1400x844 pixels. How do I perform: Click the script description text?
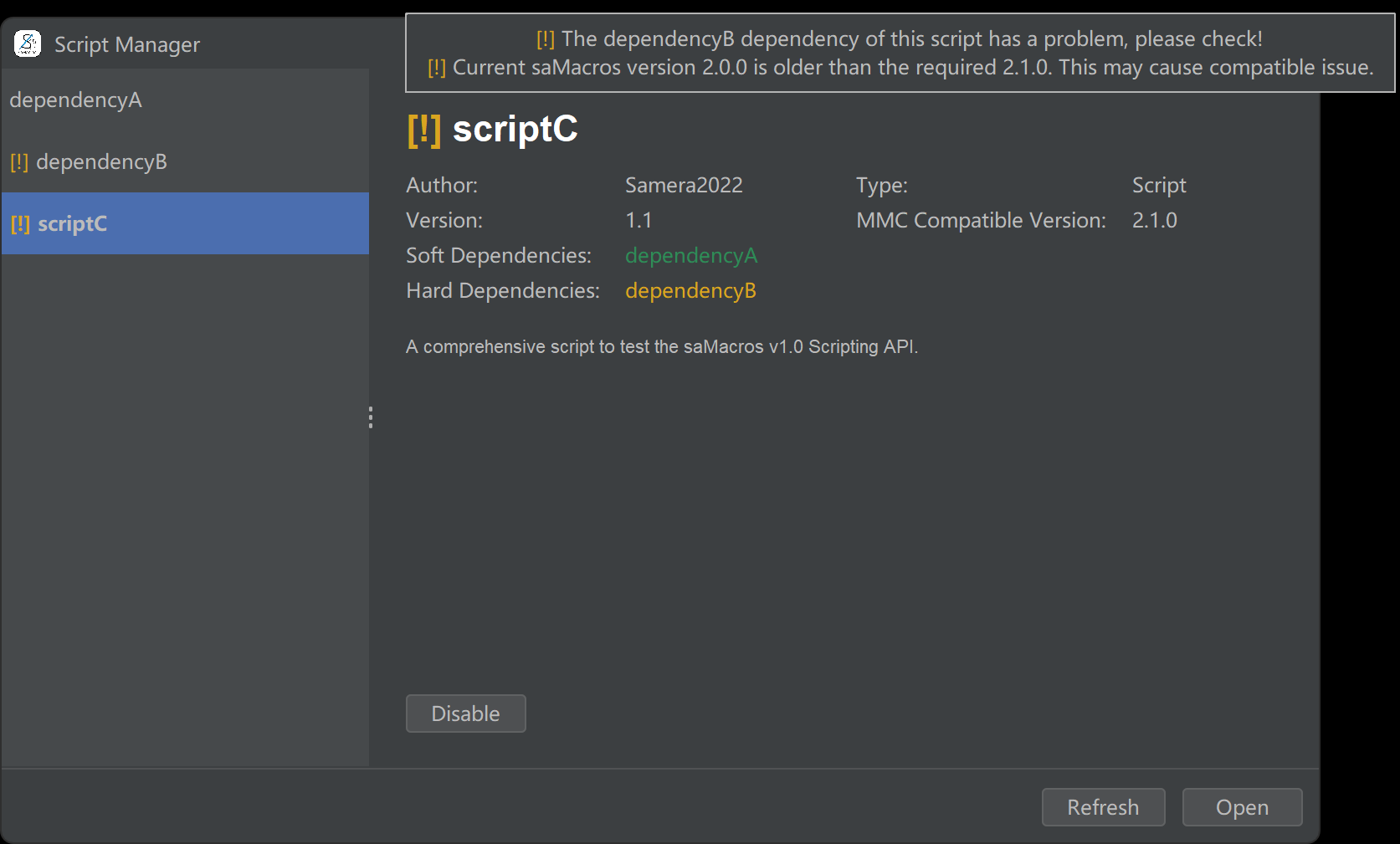click(661, 347)
